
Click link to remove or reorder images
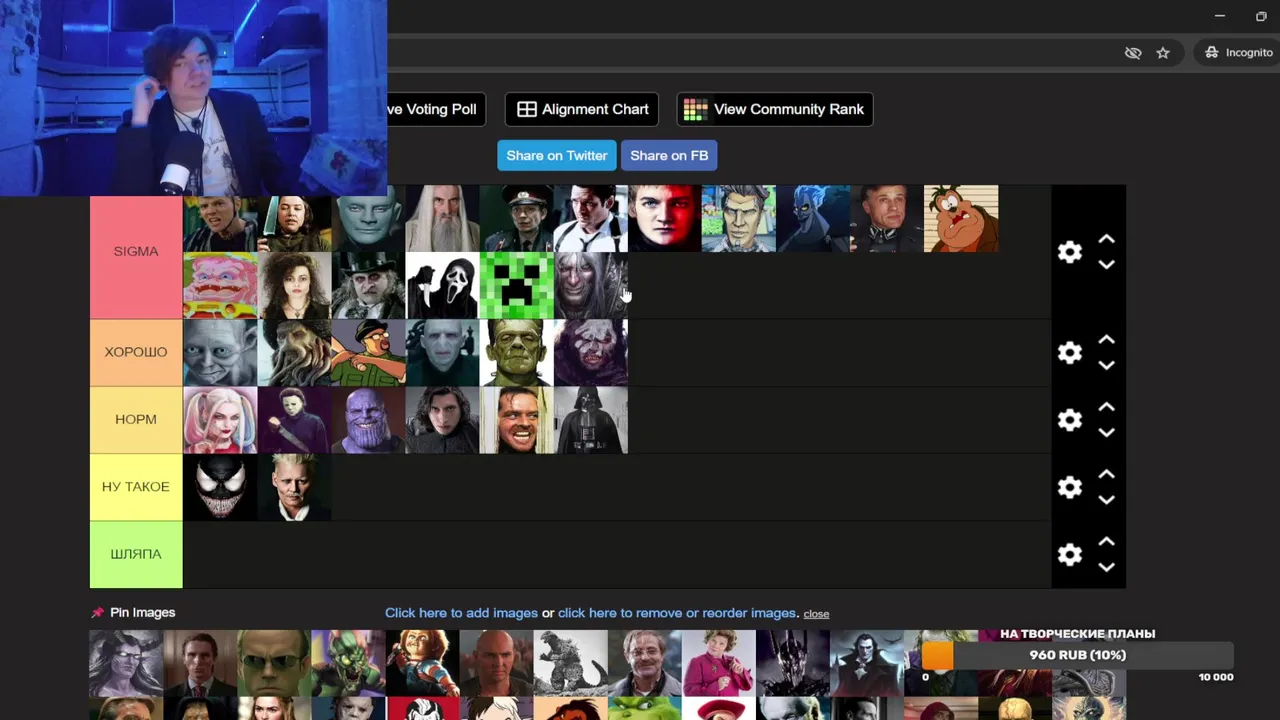click(677, 613)
